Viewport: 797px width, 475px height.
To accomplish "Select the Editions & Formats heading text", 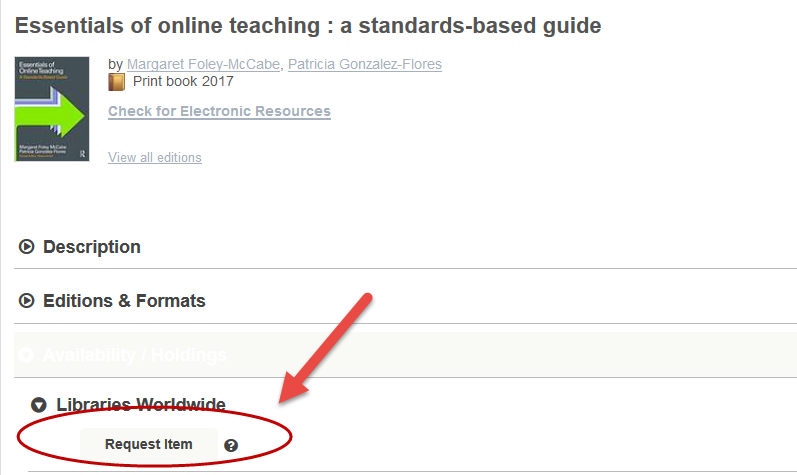I will click(x=125, y=301).
